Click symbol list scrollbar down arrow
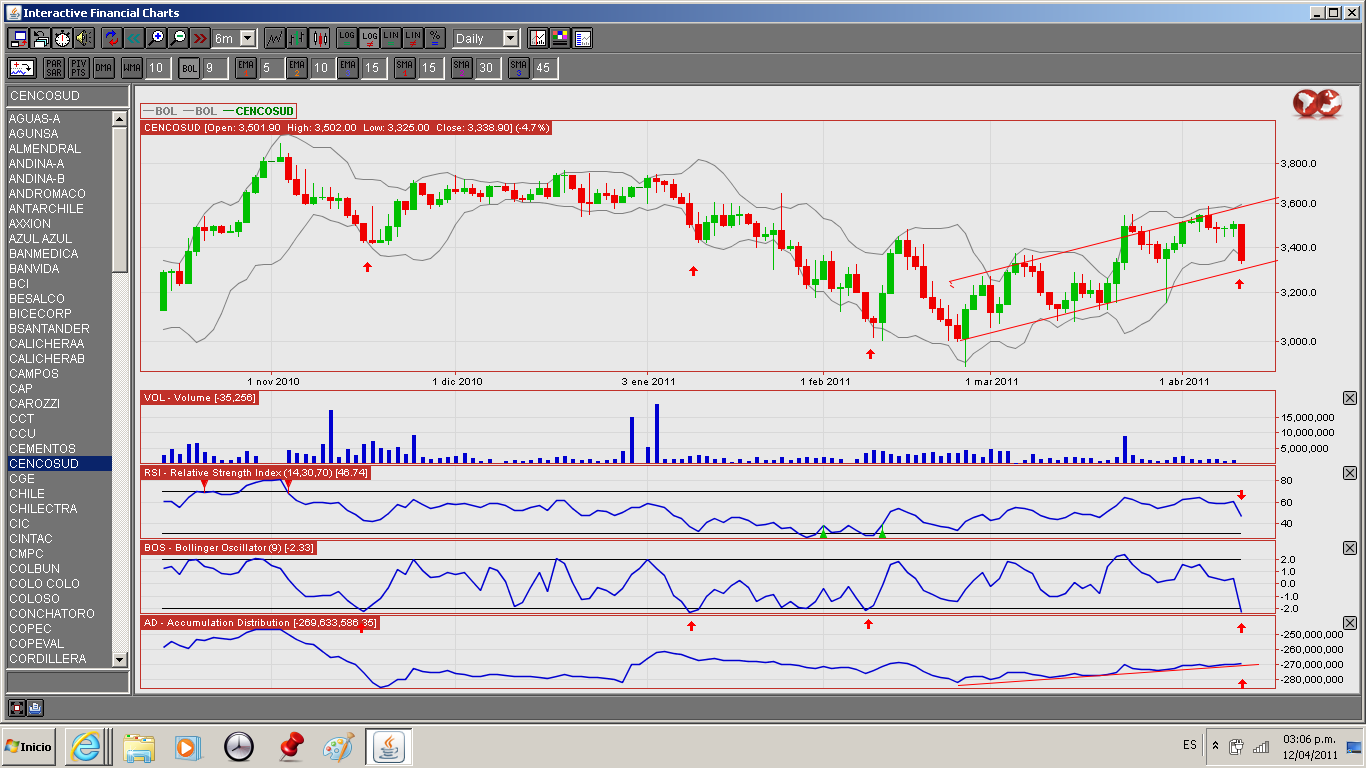The width and height of the screenshot is (1366, 768). pyautogui.click(x=120, y=659)
